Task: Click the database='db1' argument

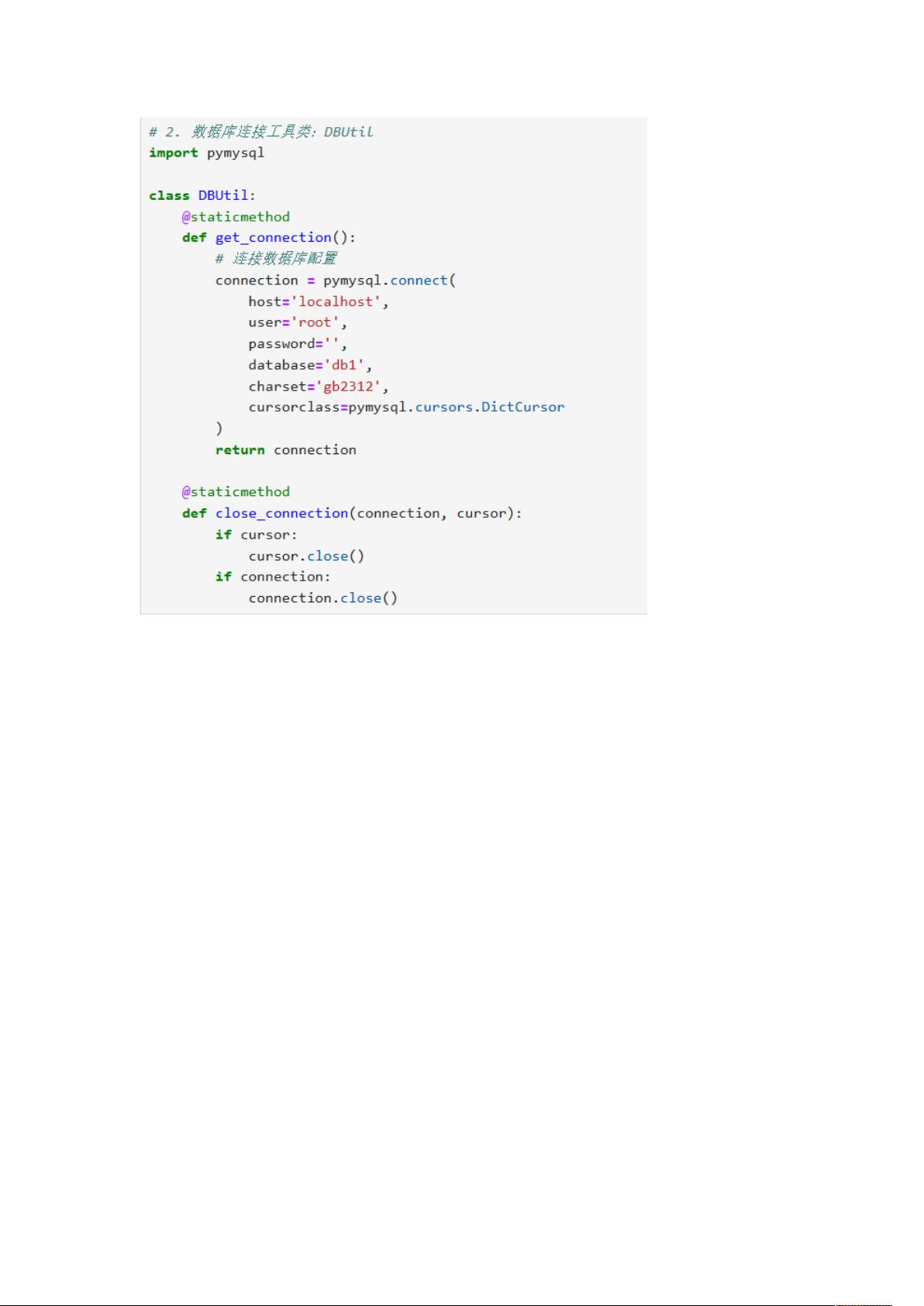Action: tap(311, 364)
